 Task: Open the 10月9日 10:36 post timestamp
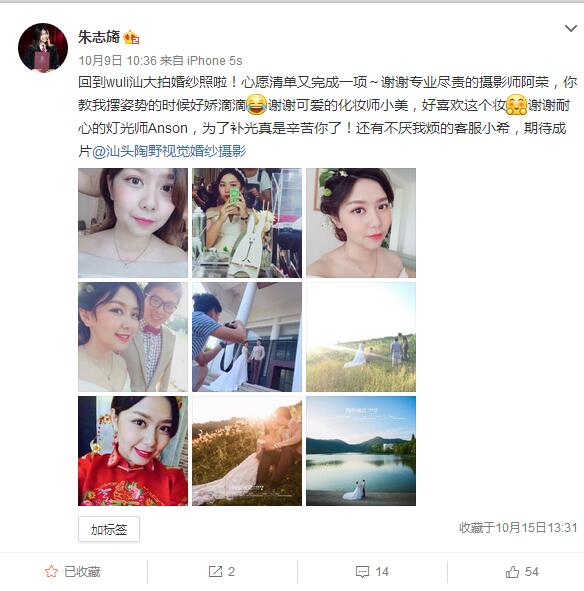[117, 60]
